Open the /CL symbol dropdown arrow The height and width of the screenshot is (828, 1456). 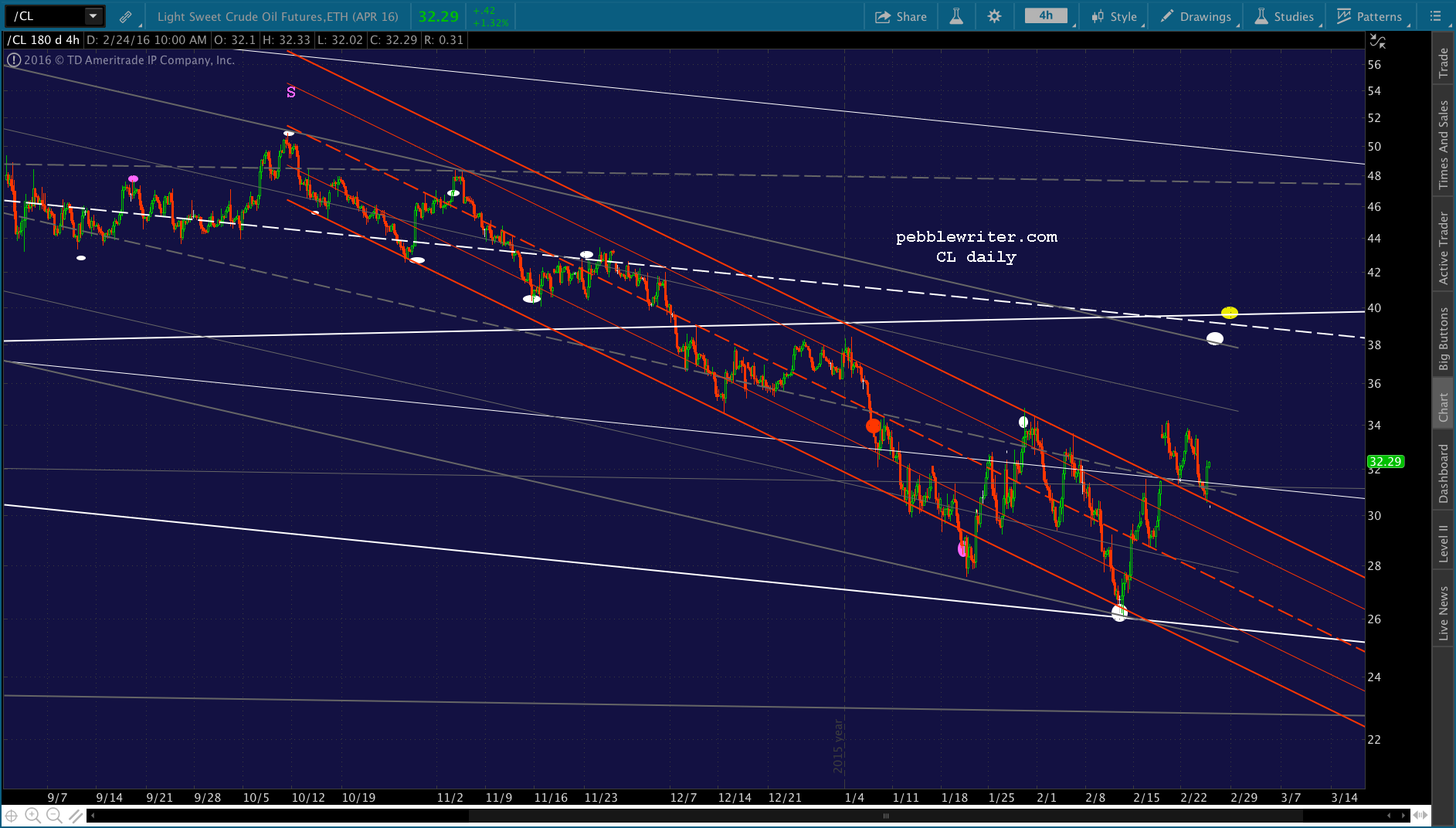coord(93,15)
